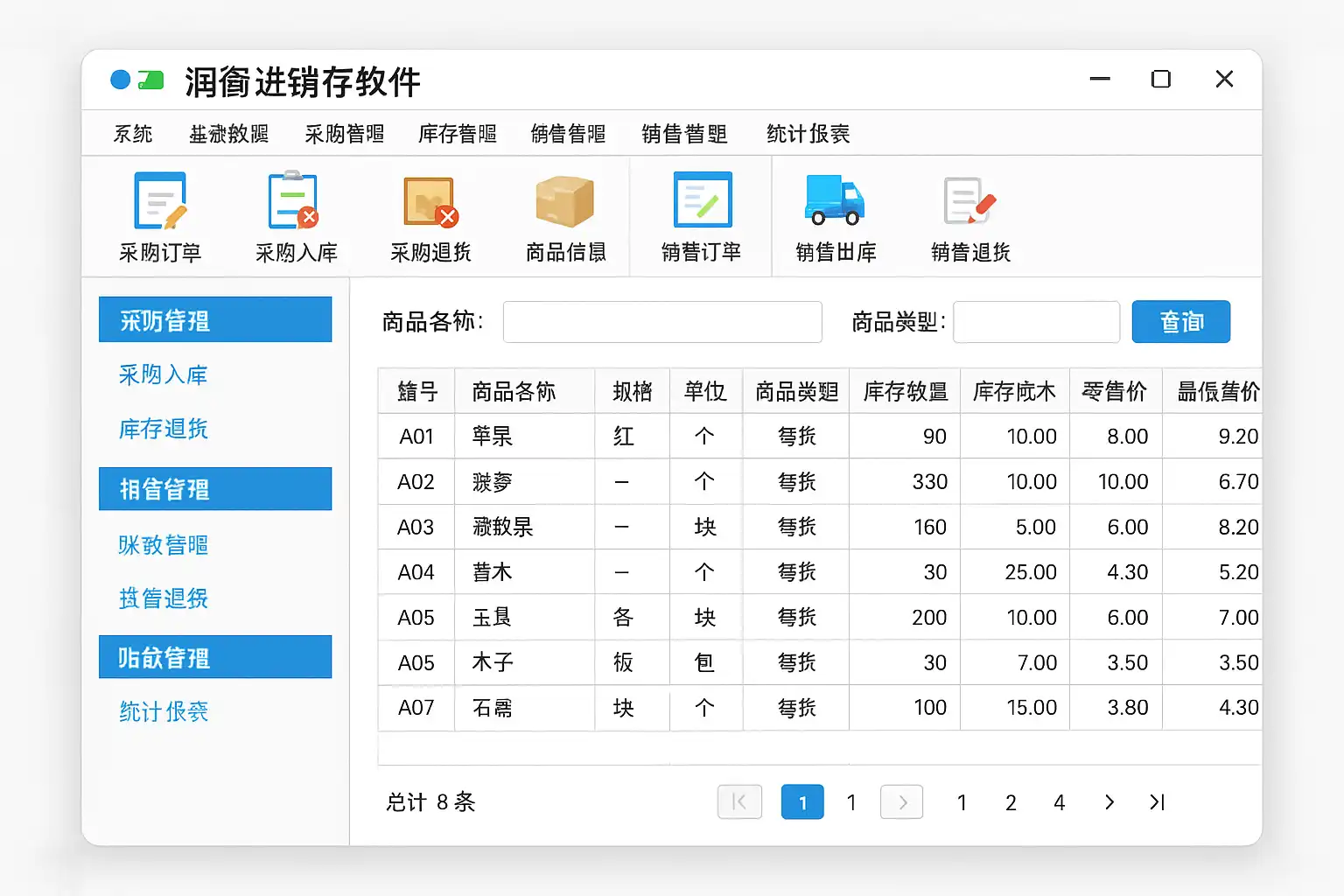Jump to last page arrow in pagination

pyautogui.click(x=1157, y=801)
